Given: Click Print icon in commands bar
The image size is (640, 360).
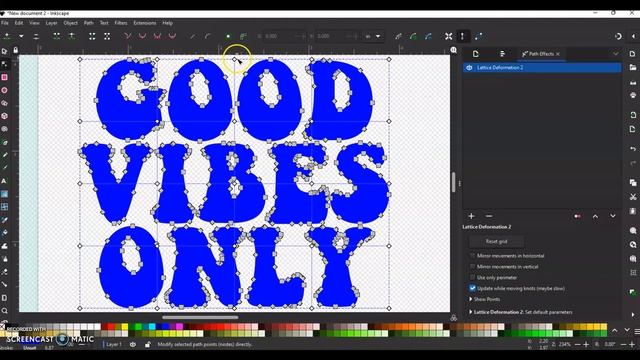Looking at the screenshot, I should click(633, 95).
